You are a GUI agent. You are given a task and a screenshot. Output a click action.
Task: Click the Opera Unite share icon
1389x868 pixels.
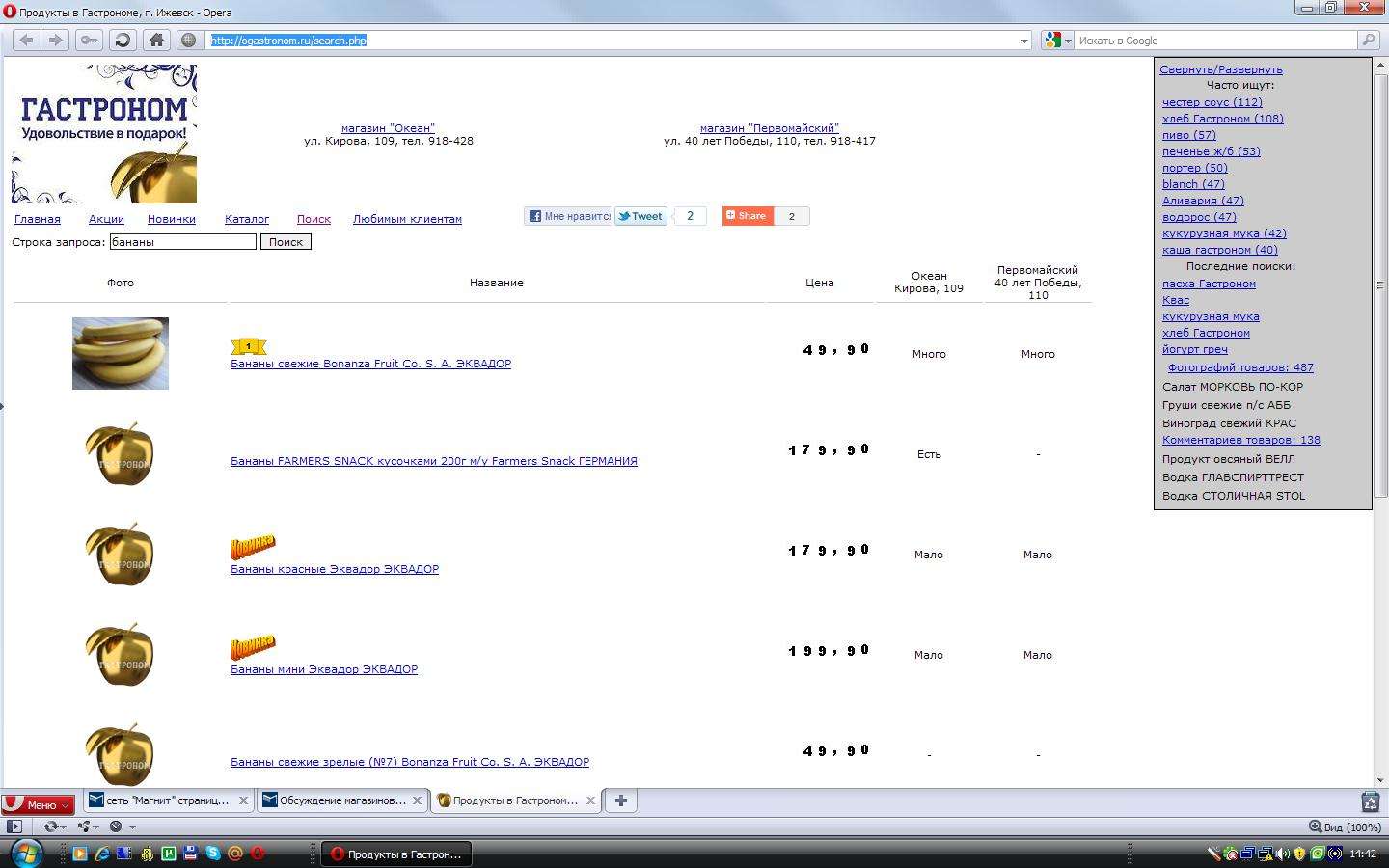84,827
